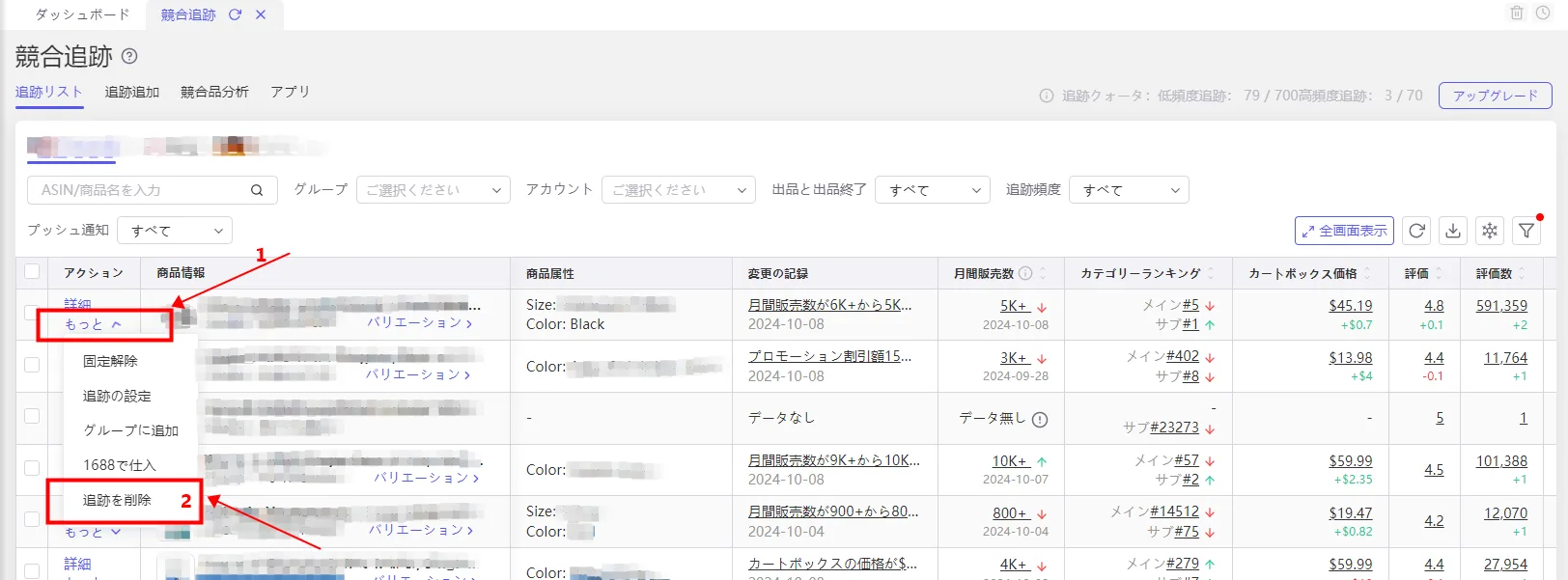Screen dimensions: 1568x580
Task: Click the table refresh button icon
Action: tap(1416, 231)
